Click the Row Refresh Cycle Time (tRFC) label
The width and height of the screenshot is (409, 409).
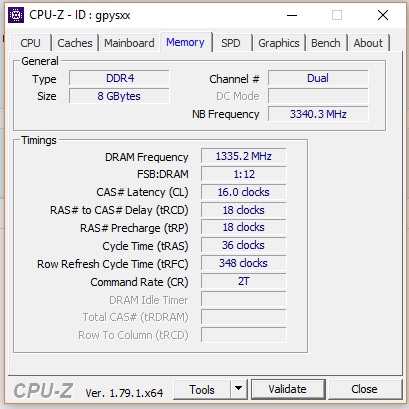113,264
